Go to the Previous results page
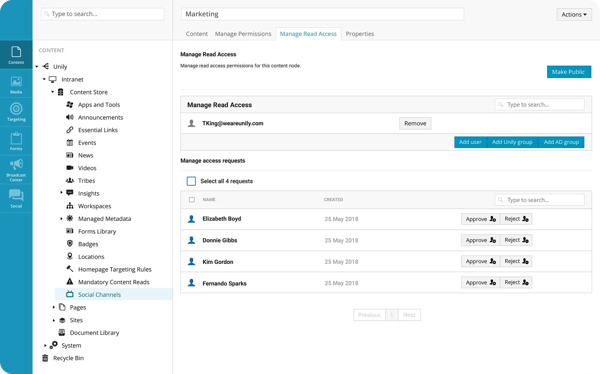600x374 pixels. pos(369,315)
